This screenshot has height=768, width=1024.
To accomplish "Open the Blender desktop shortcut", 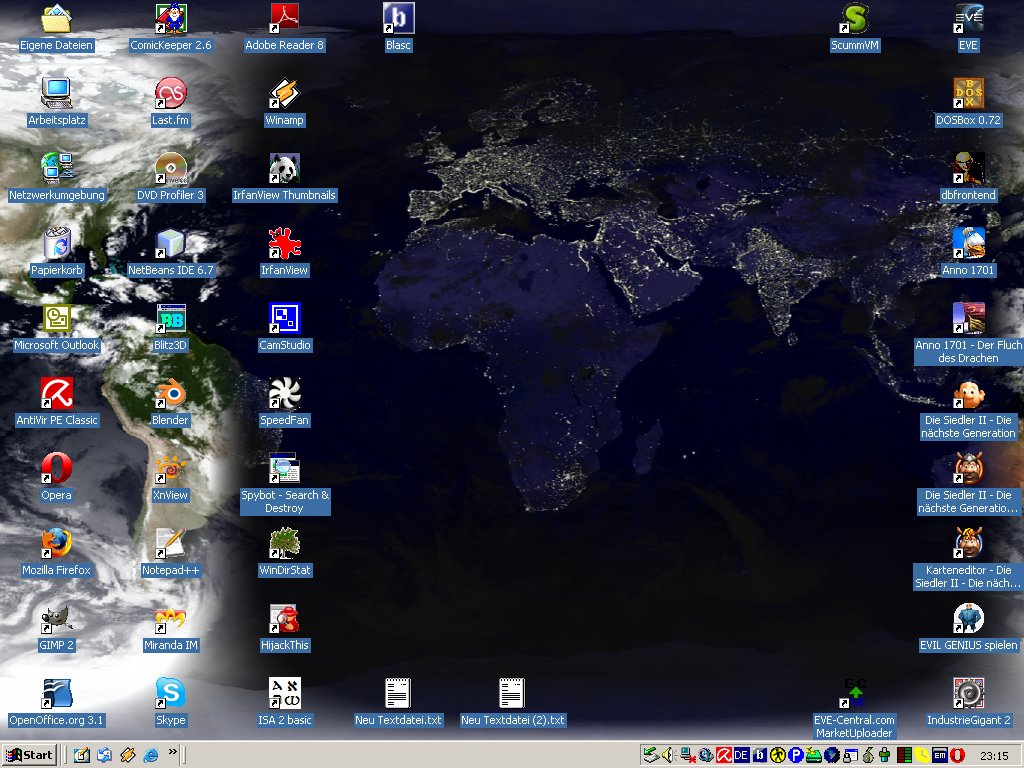I will pos(171,394).
